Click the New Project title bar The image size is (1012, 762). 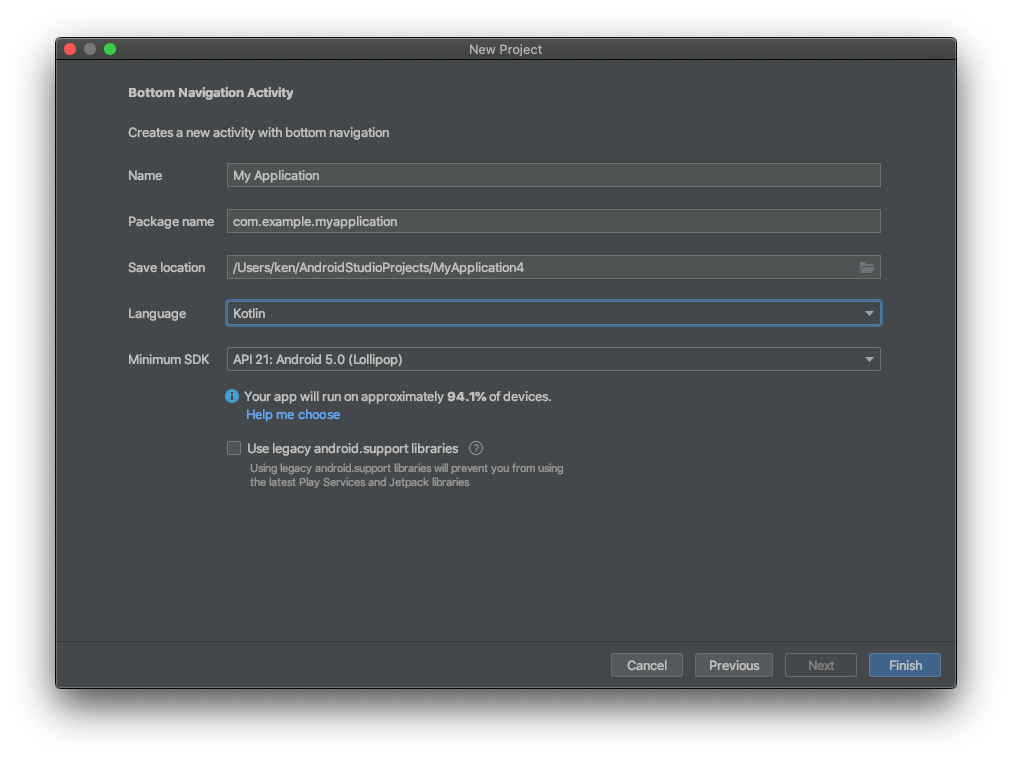[x=505, y=50]
